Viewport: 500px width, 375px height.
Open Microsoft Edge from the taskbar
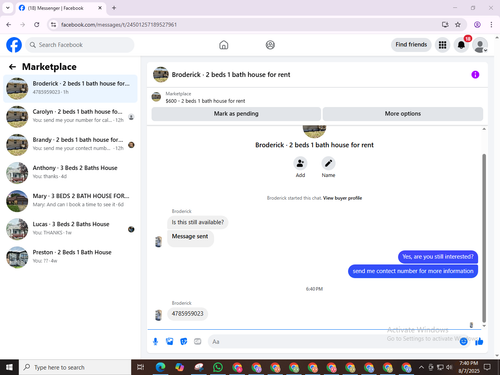pyautogui.click(x=160, y=367)
